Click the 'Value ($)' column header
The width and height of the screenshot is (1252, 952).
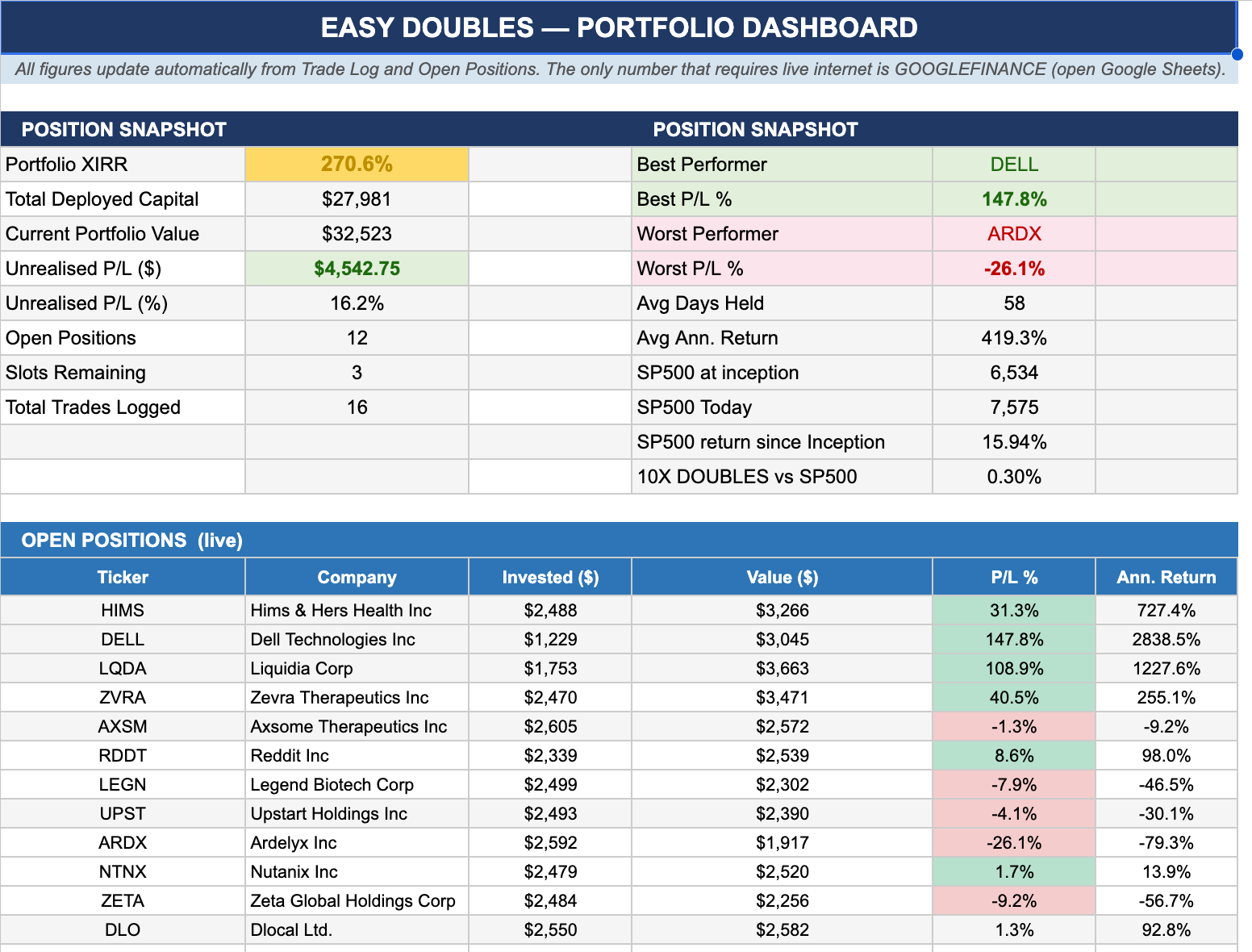[782, 577]
